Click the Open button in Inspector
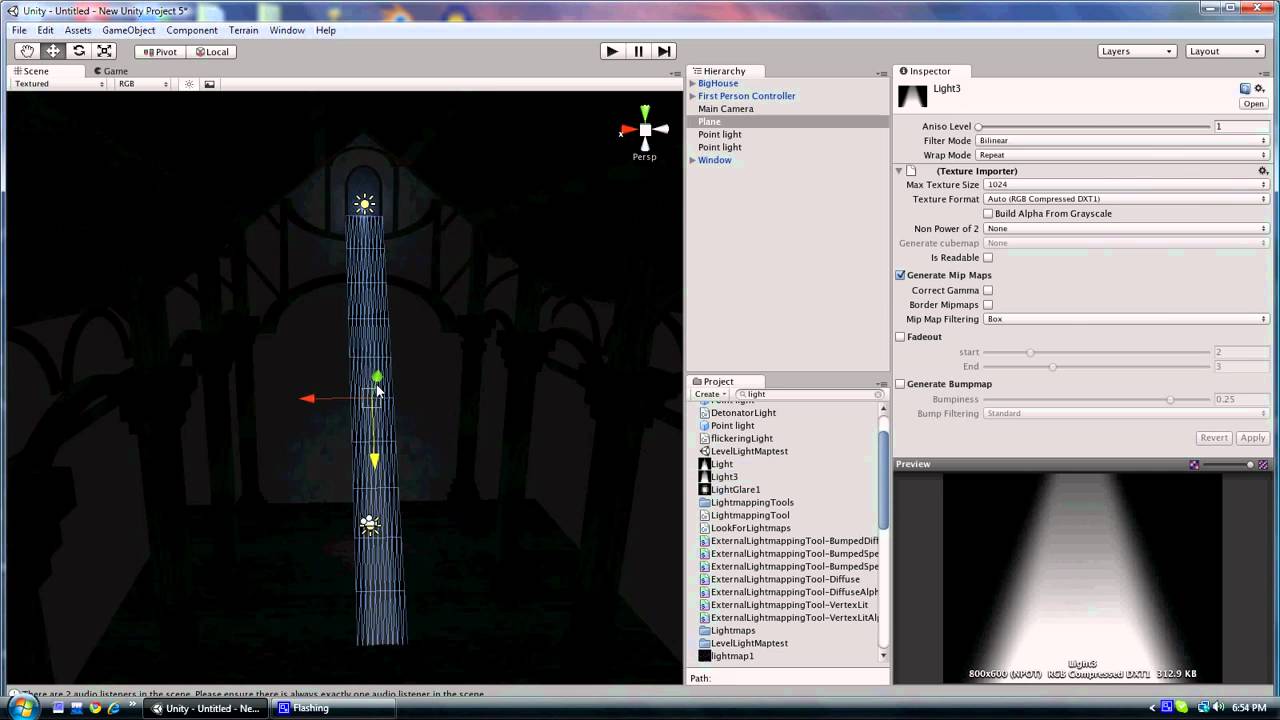The image size is (1280, 720). (x=1253, y=104)
